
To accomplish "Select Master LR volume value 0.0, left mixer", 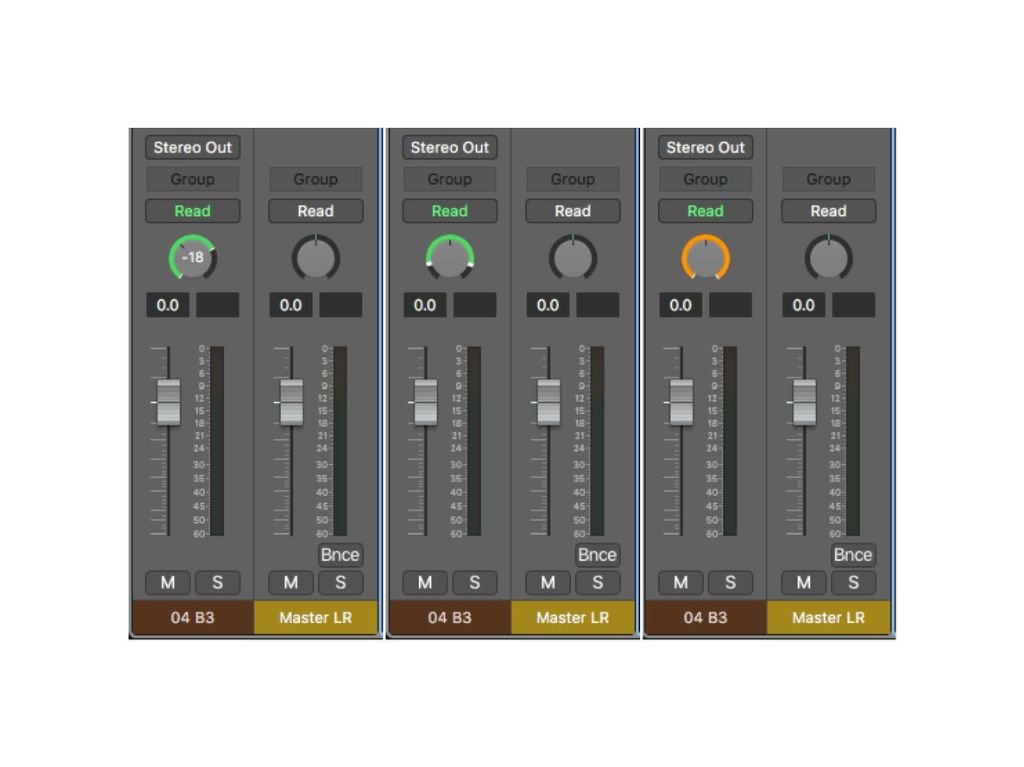I will [291, 305].
